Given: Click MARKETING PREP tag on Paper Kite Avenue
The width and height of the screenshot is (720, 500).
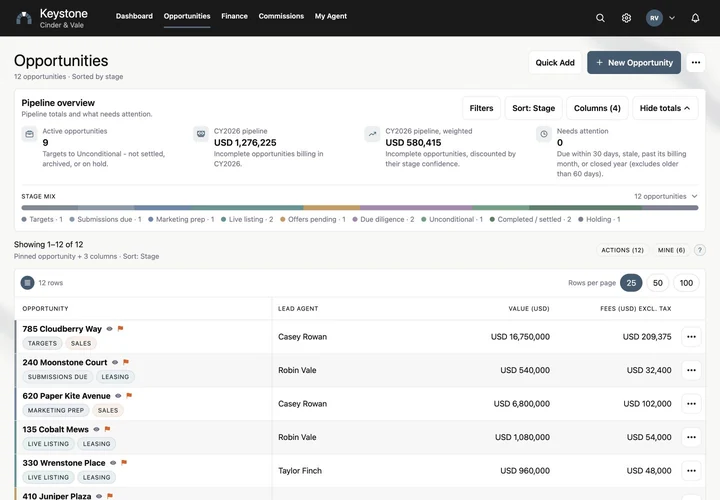Looking at the screenshot, I should [56, 410].
